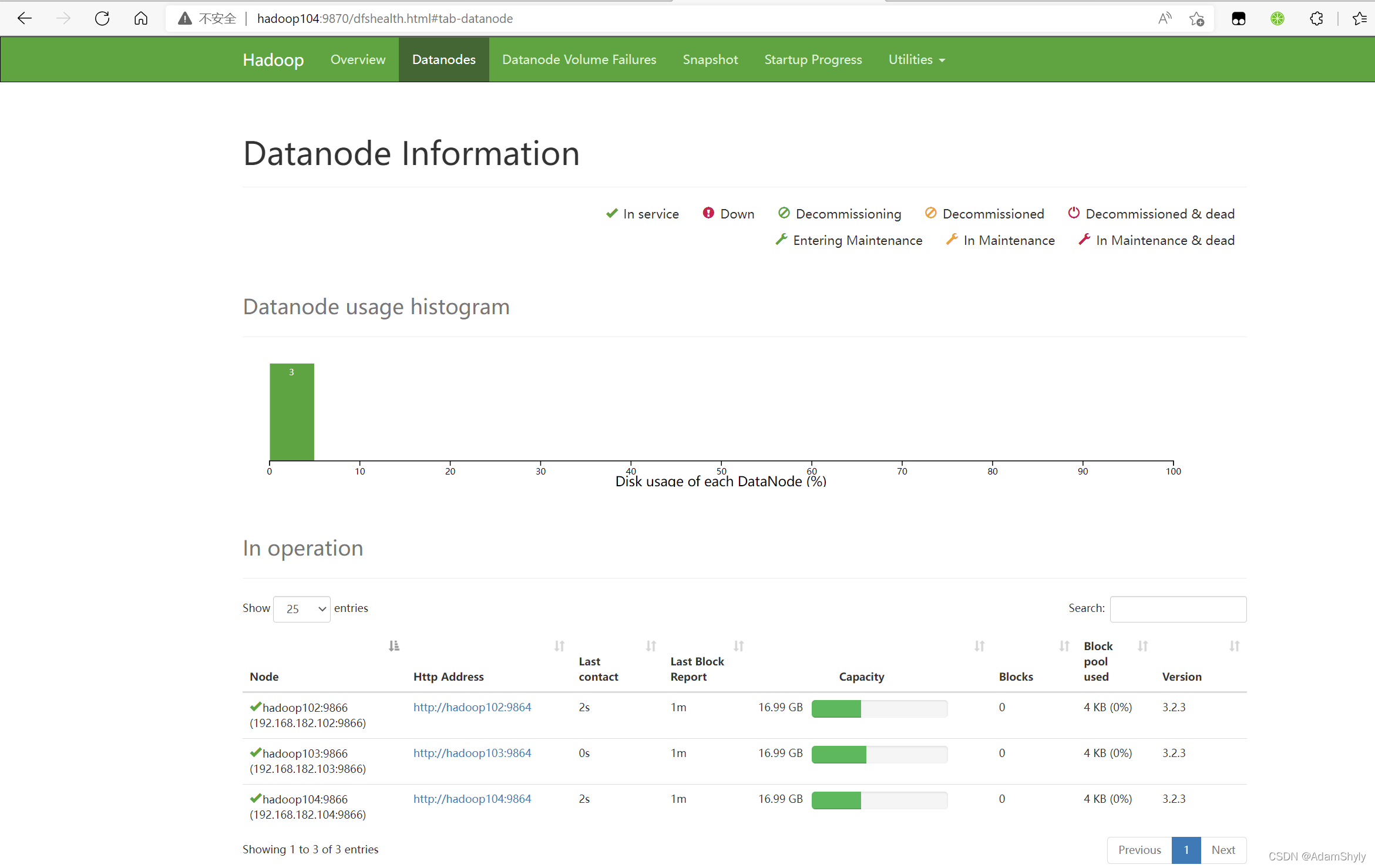Open the browser extensions puzzle icon

(x=1316, y=19)
